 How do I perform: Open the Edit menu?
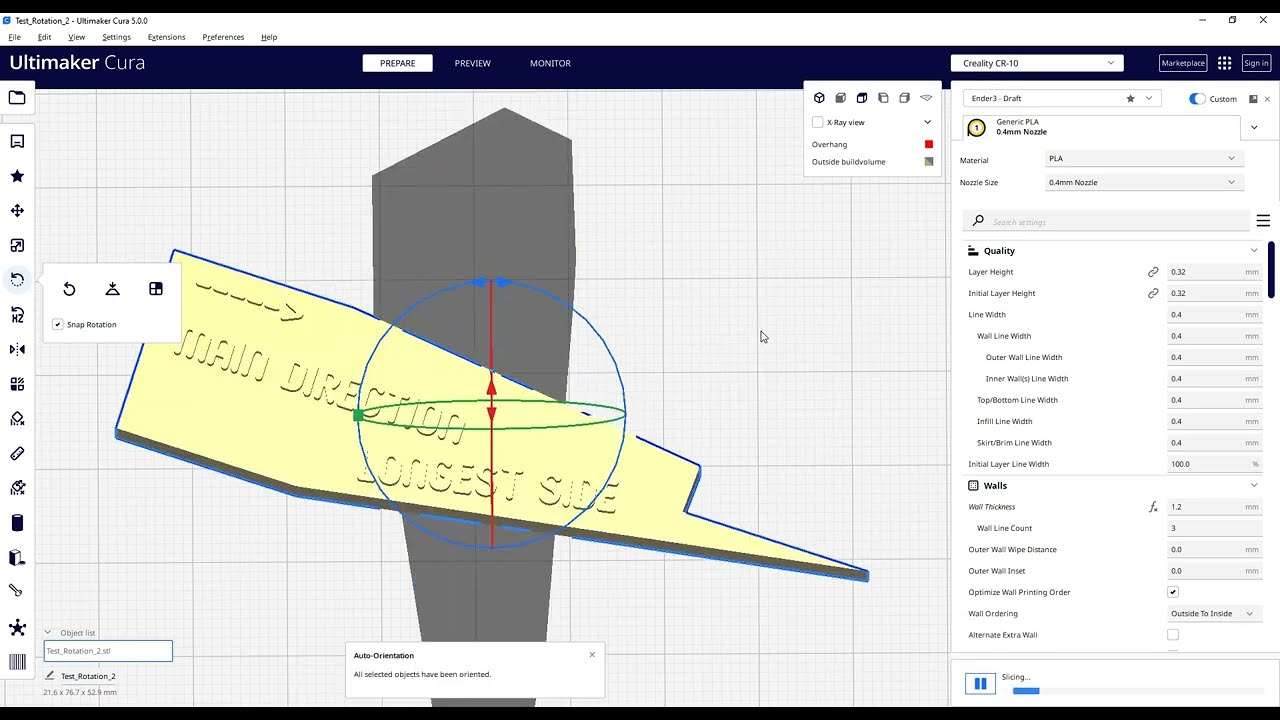(x=44, y=37)
